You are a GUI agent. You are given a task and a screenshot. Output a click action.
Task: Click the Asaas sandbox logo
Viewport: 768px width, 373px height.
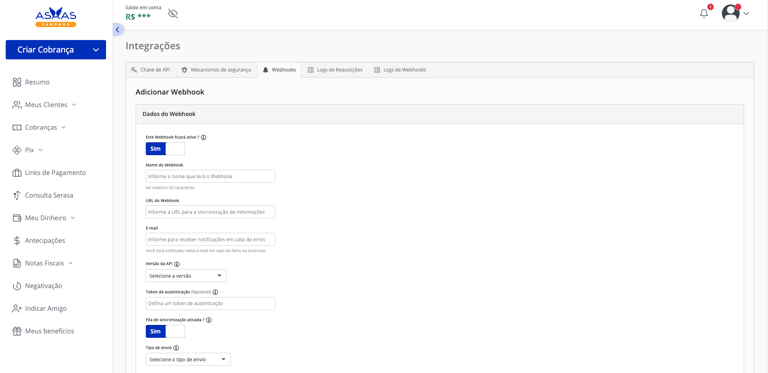[x=56, y=17]
